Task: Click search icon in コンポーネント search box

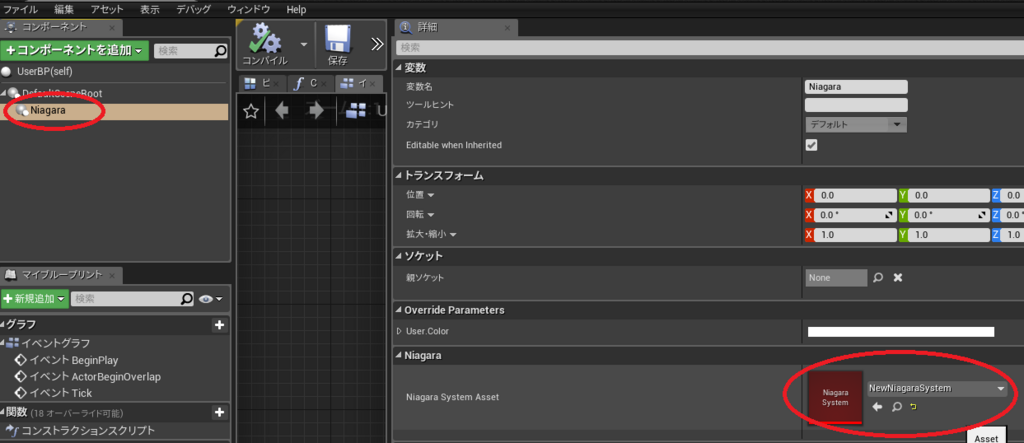Action: point(221,50)
